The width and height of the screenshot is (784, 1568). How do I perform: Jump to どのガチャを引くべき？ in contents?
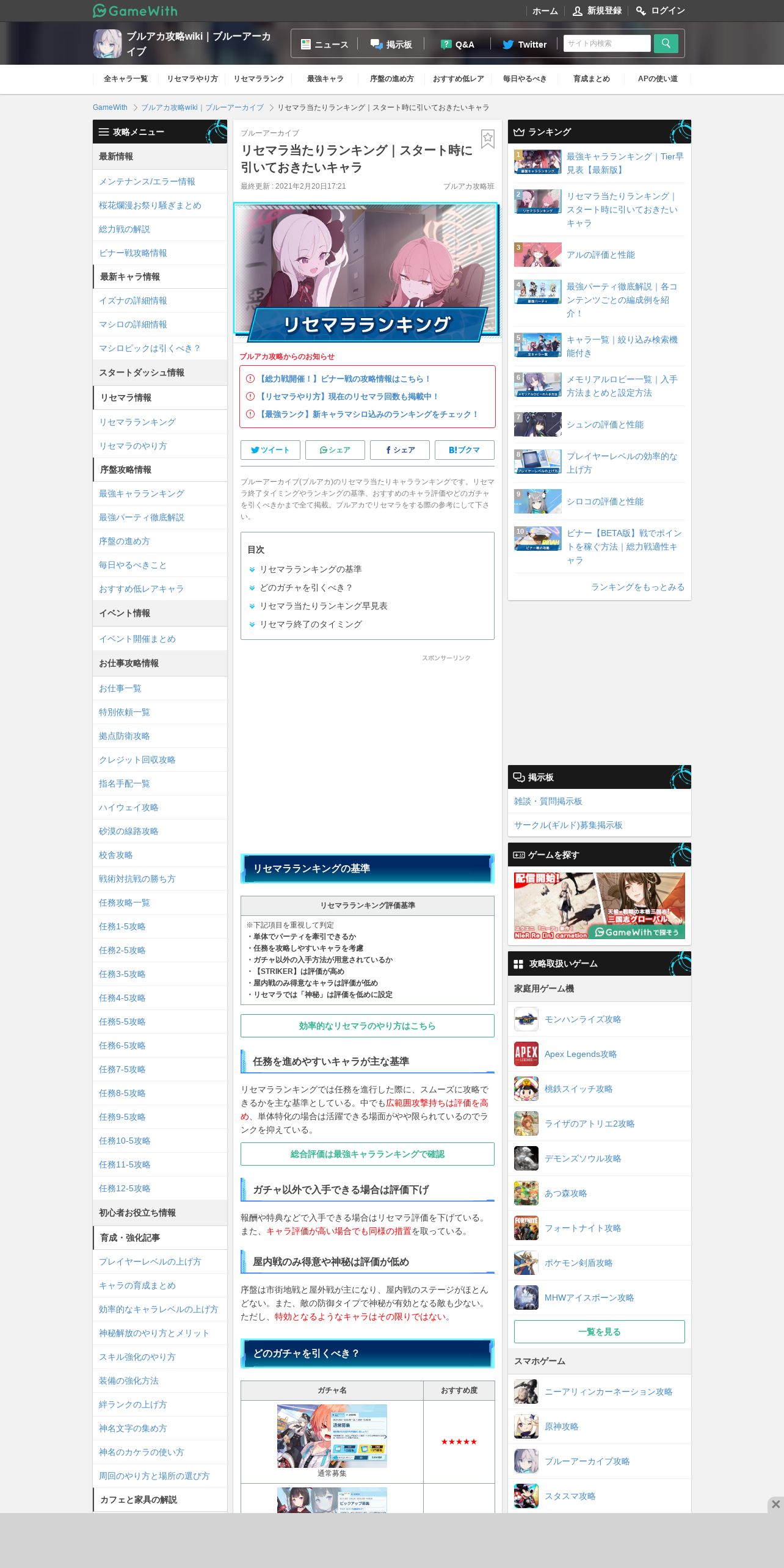tap(306, 587)
